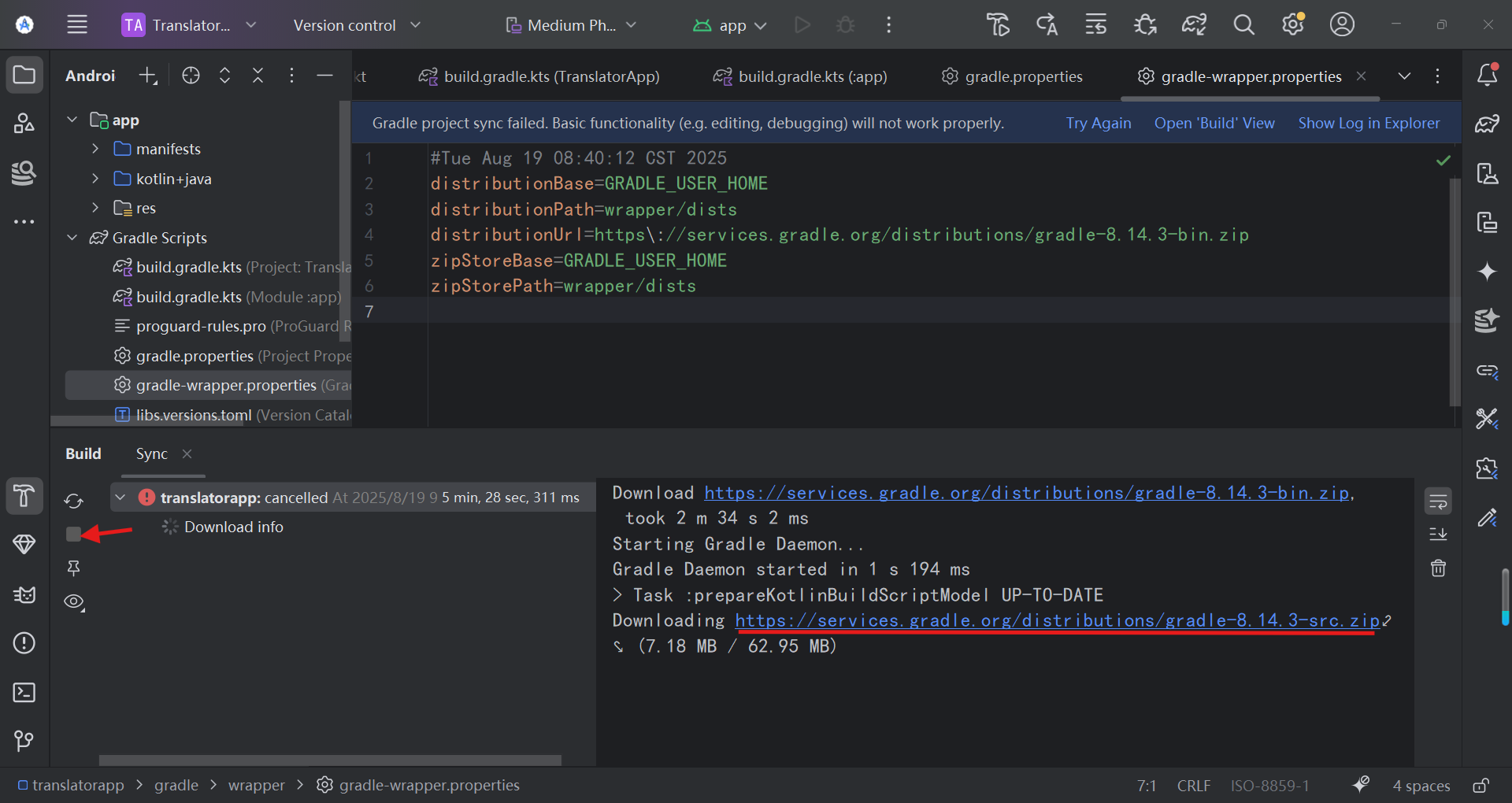
Task: Open the Terminal tool window icon
Action: click(x=24, y=693)
